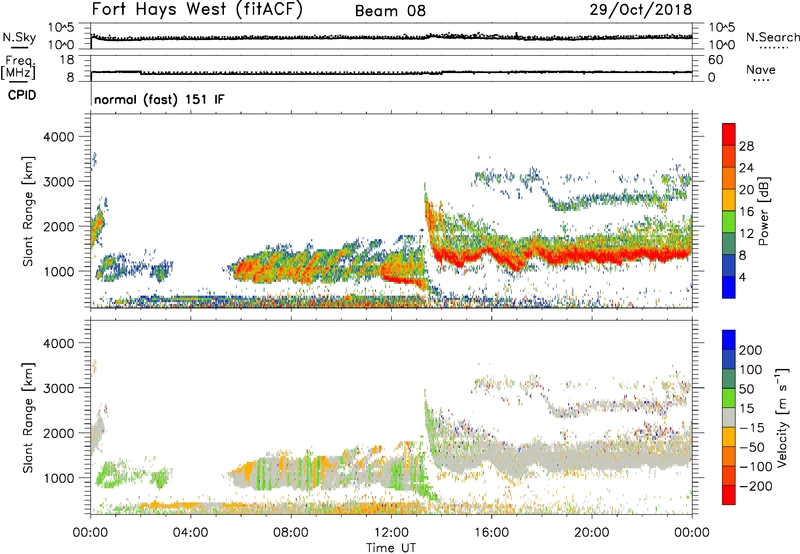Click the solid line sample under N.Sky

click(19, 47)
